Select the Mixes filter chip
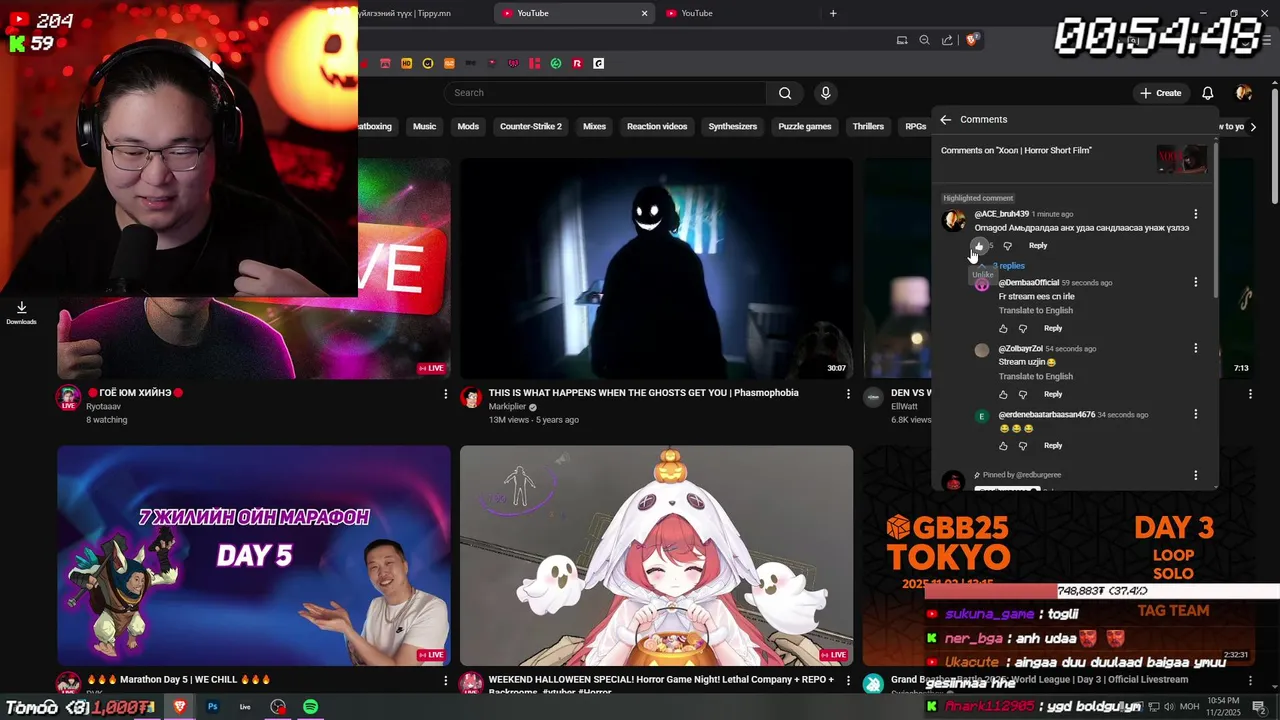Screen dimensions: 1280x720 pos(594,127)
